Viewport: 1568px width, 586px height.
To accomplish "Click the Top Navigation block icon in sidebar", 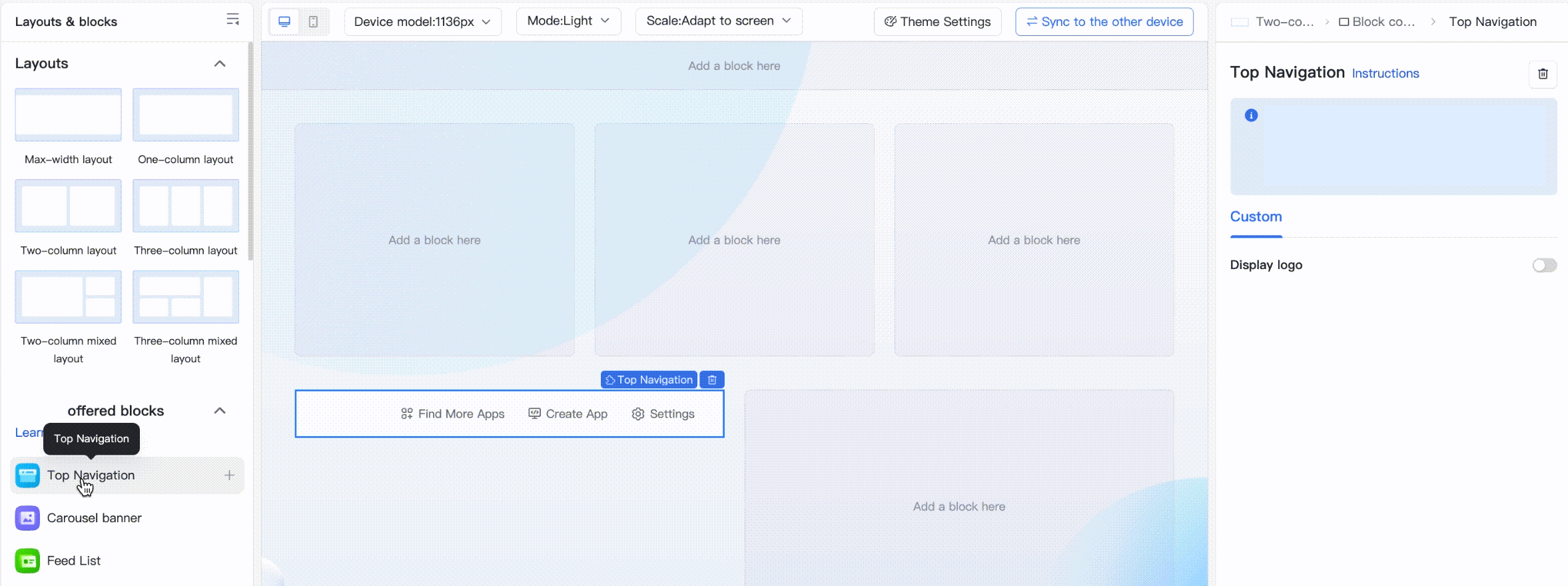I will (27, 475).
